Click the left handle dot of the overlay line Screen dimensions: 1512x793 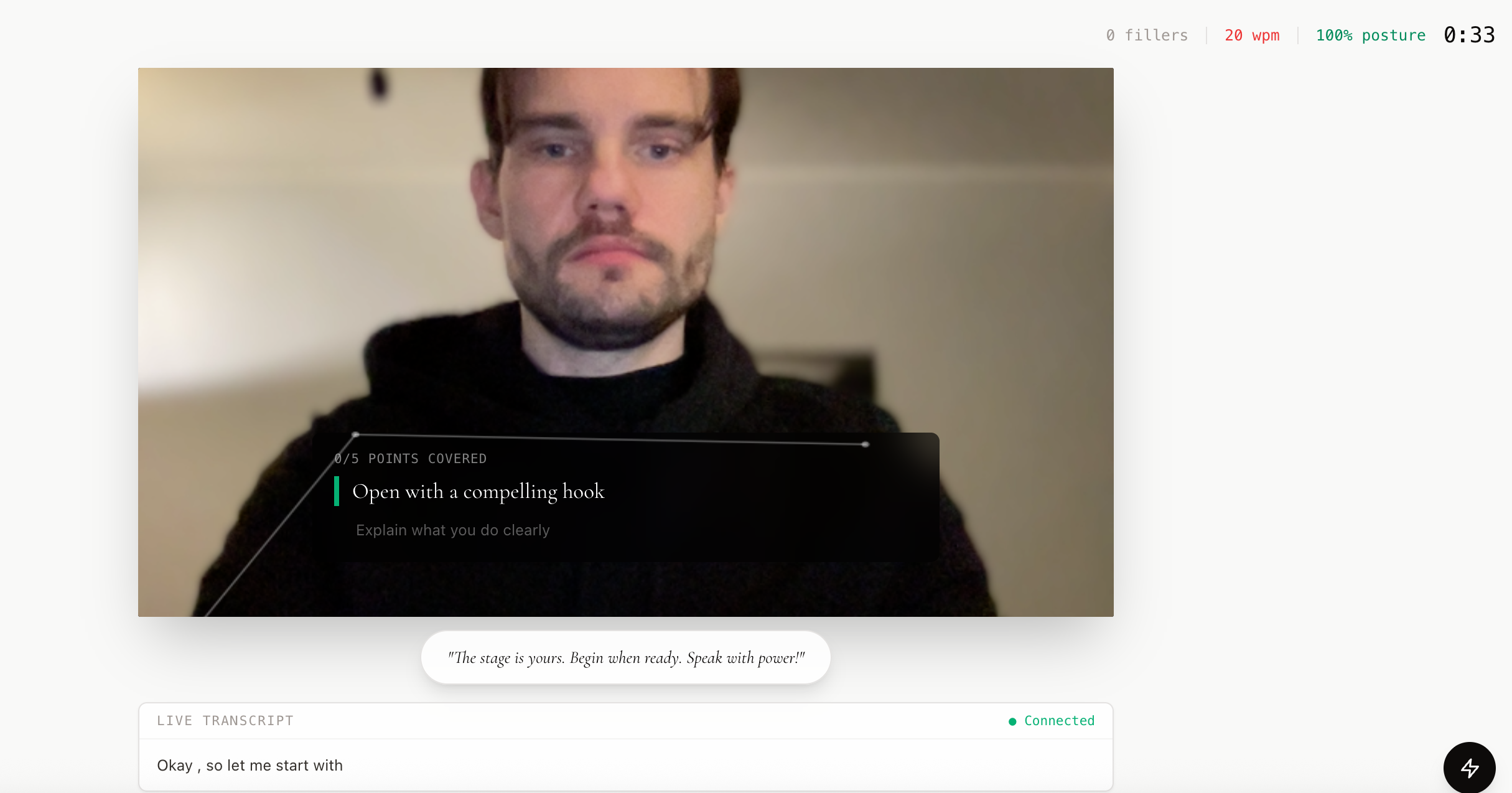355,434
